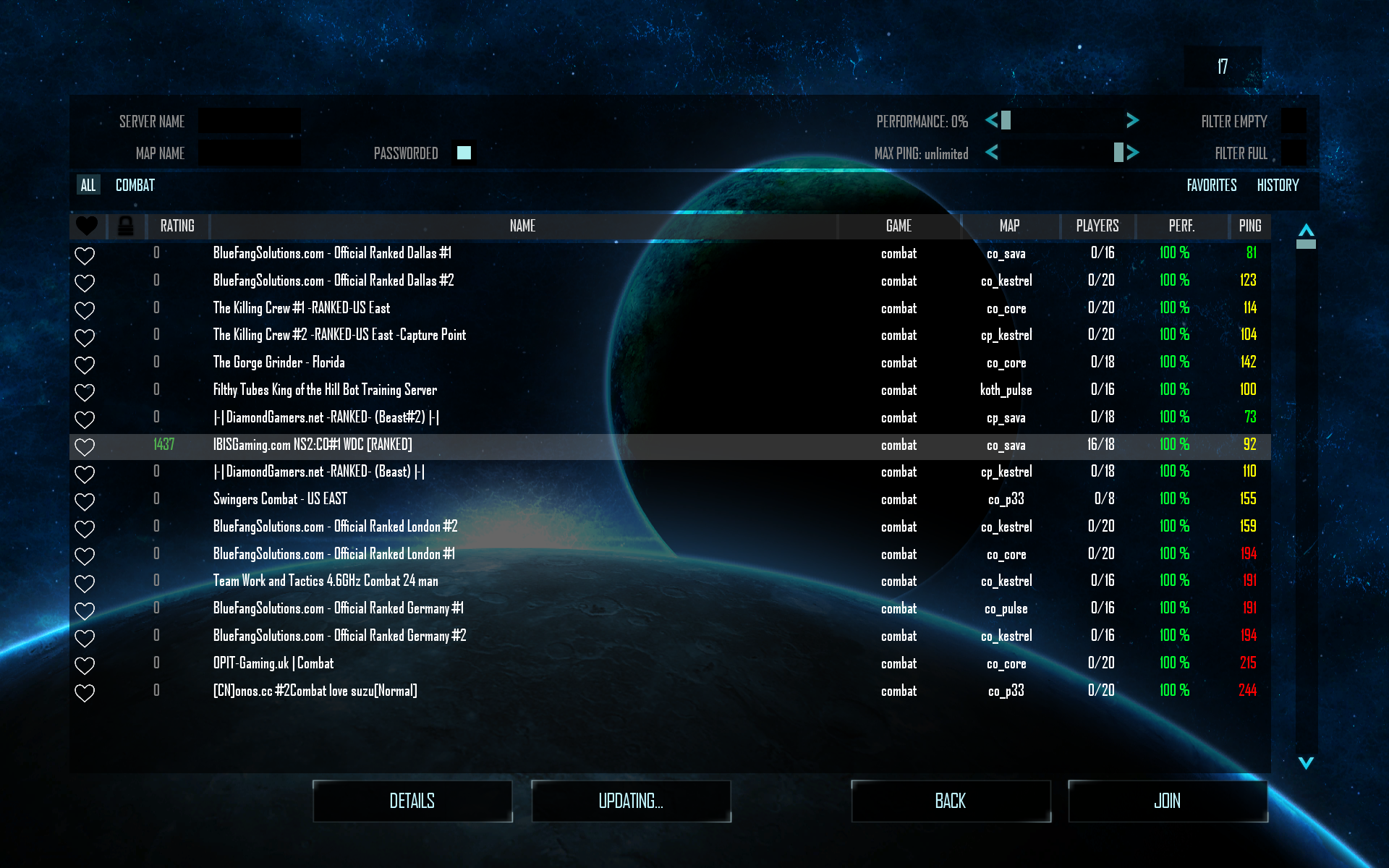Click the server count 17 box
The height and width of the screenshot is (868, 1389).
pos(1223,67)
